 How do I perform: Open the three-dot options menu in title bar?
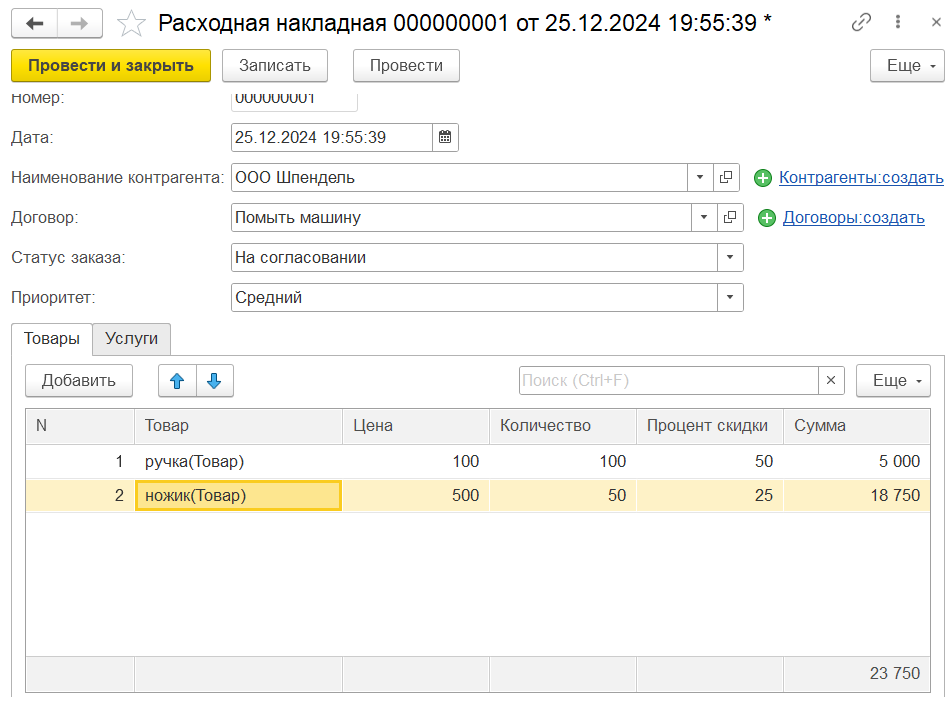coord(897,22)
